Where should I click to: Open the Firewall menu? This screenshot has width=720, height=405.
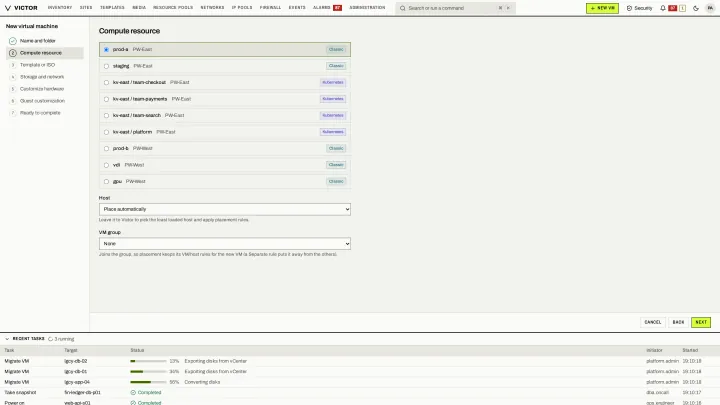[x=270, y=8]
